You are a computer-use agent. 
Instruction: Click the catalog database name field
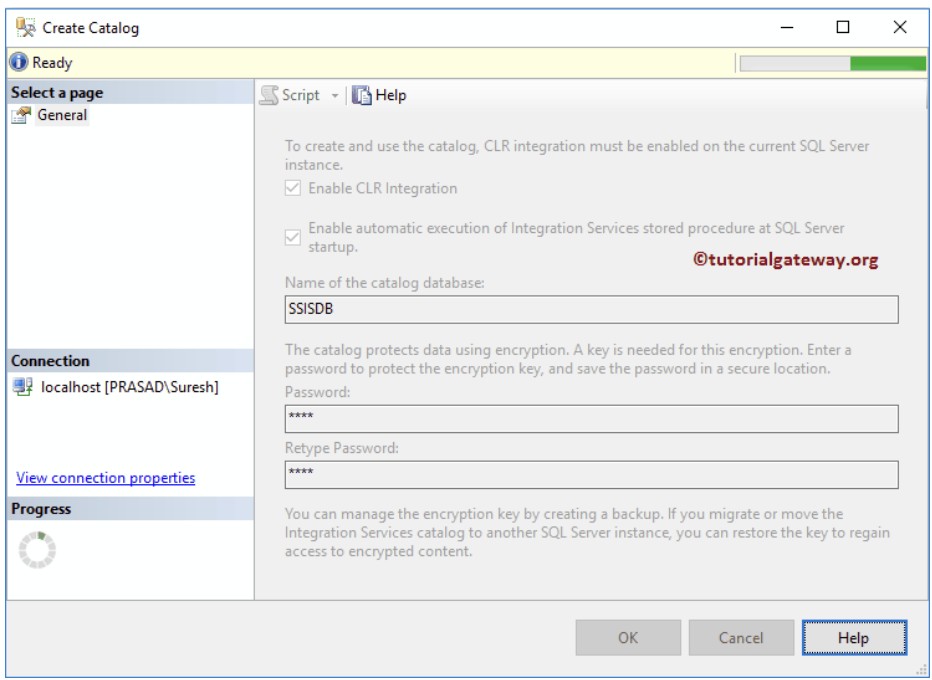click(591, 310)
